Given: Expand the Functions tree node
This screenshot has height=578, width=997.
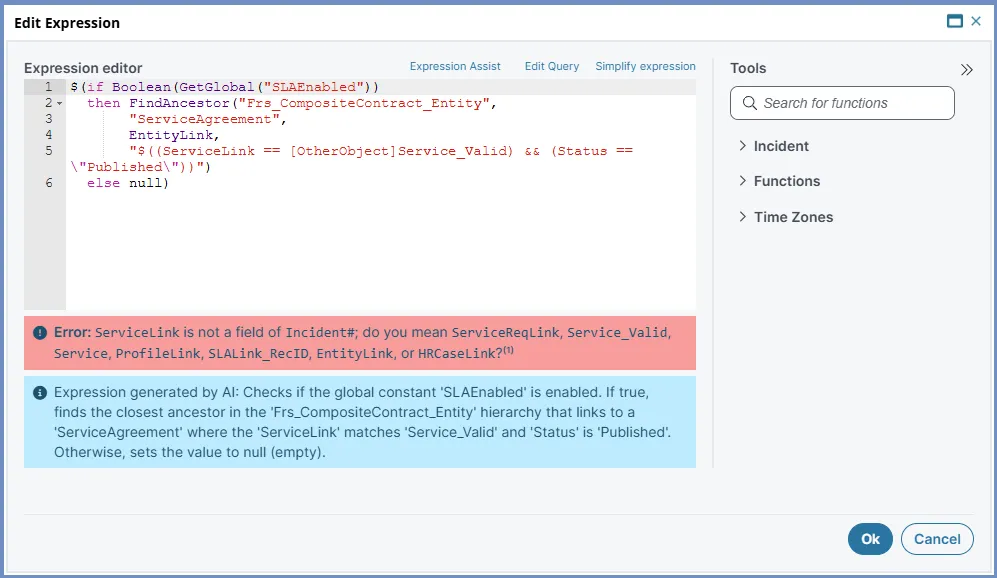Looking at the screenshot, I should 742,181.
